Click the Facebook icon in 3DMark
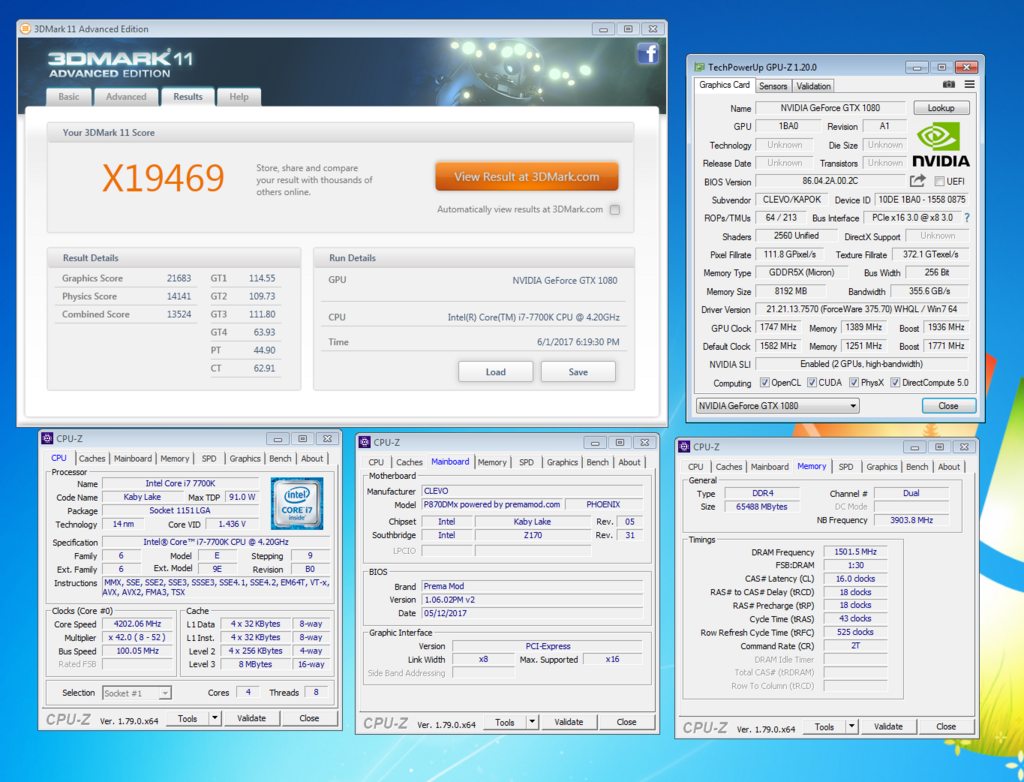This screenshot has width=1024, height=782. [x=647, y=54]
